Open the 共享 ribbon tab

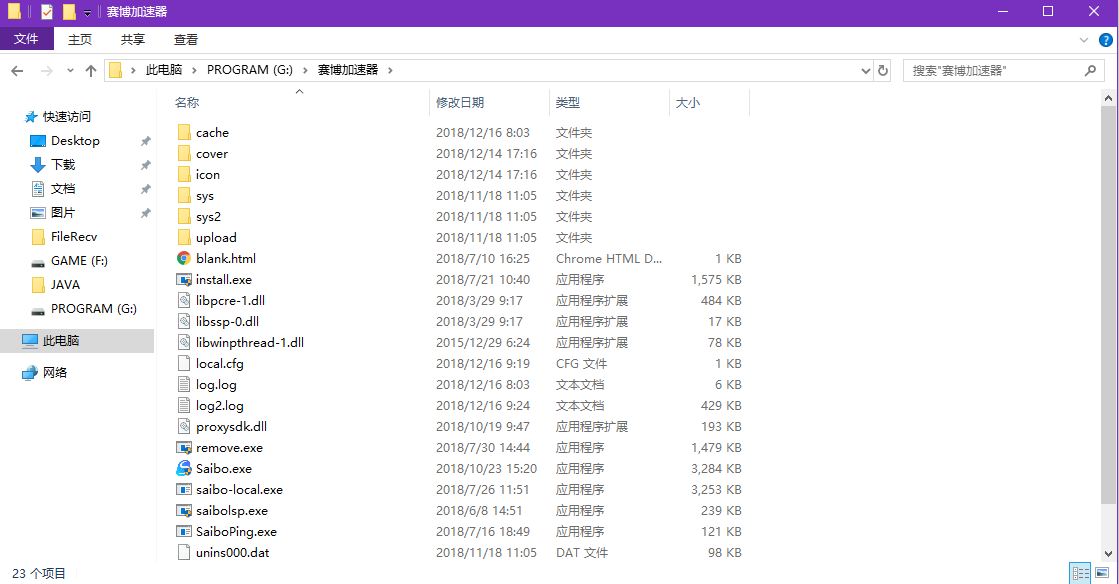coord(133,39)
